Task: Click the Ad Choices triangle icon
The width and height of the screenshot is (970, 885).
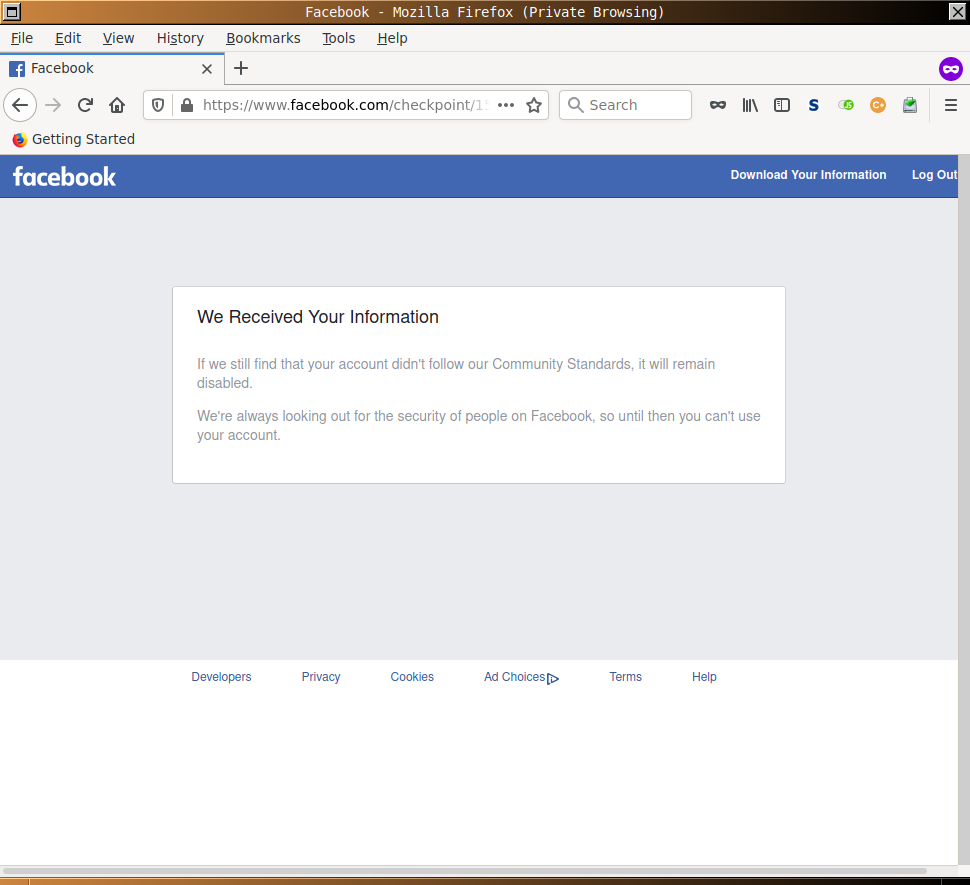Action: 553,678
